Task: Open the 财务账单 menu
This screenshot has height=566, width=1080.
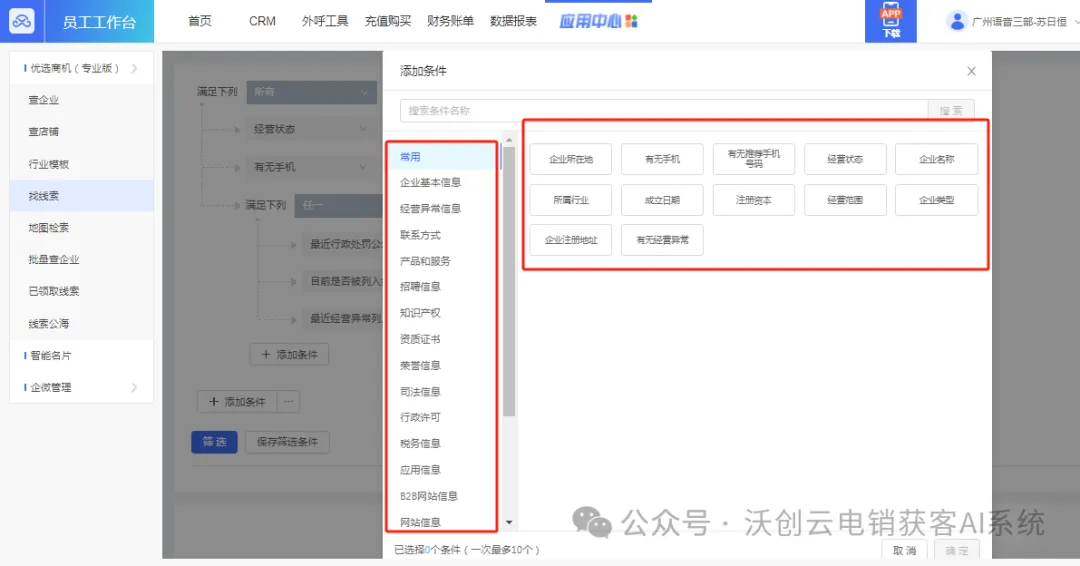Action: click(450, 21)
